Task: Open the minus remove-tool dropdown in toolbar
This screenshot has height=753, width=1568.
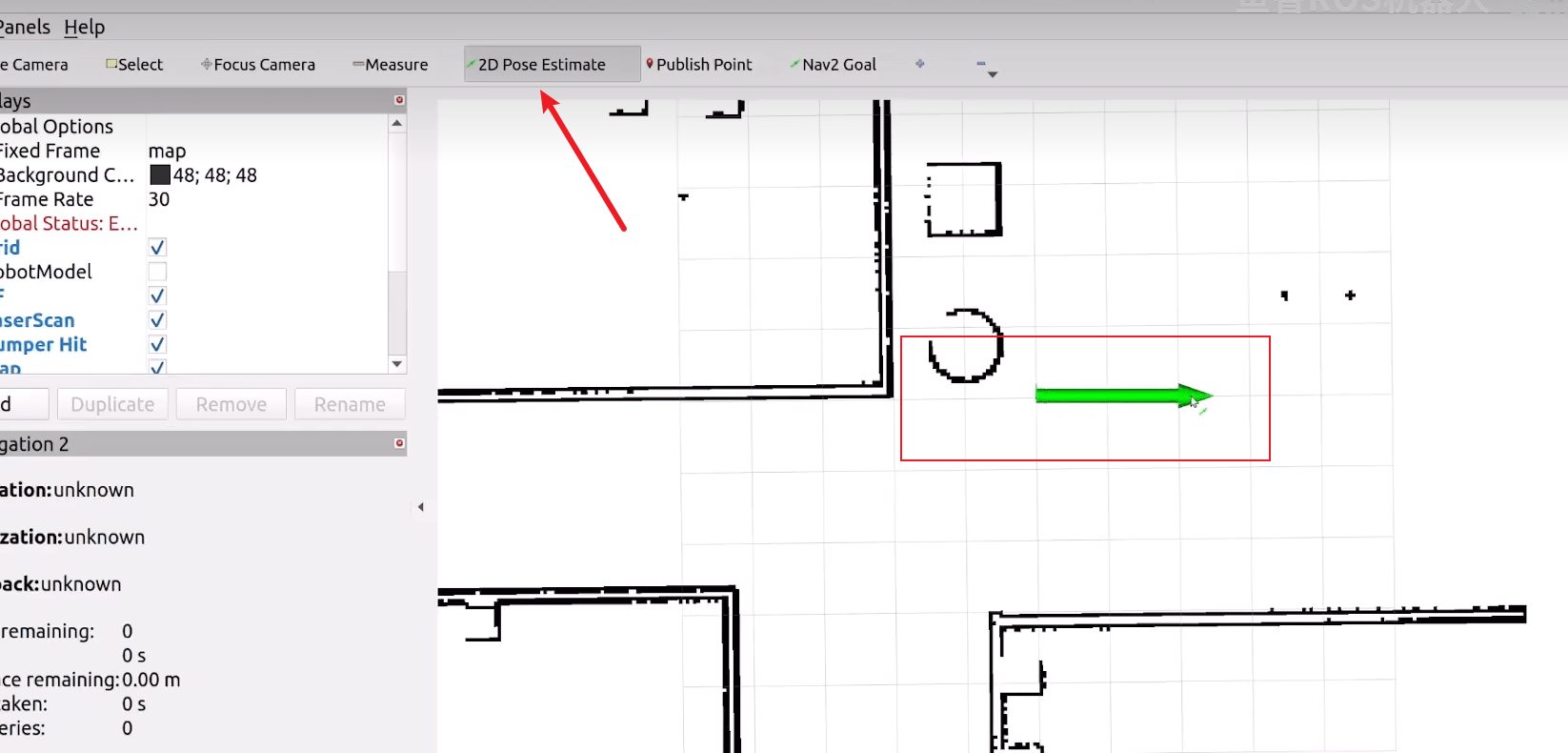Action: (985, 66)
